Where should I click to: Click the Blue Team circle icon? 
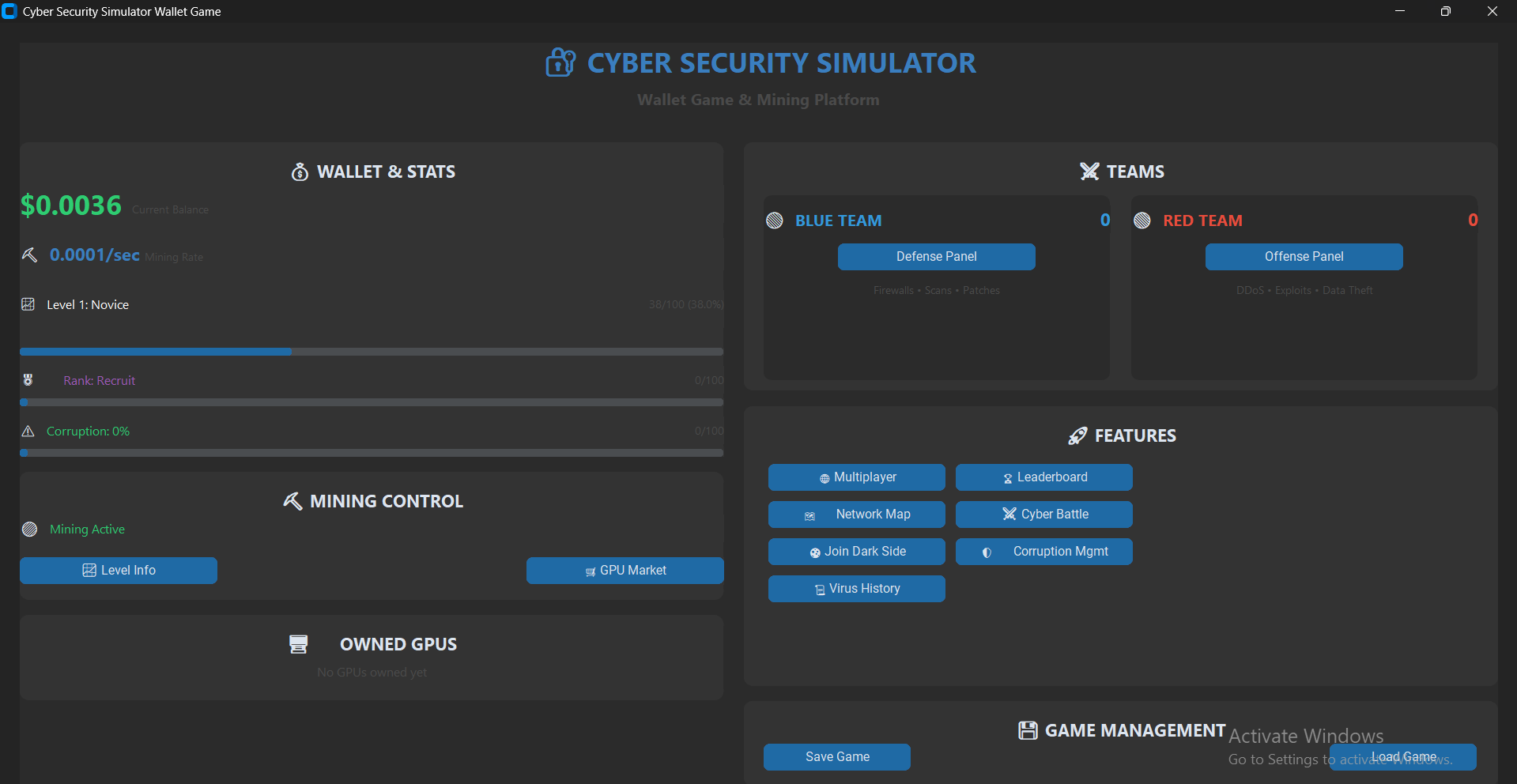(775, 220)
